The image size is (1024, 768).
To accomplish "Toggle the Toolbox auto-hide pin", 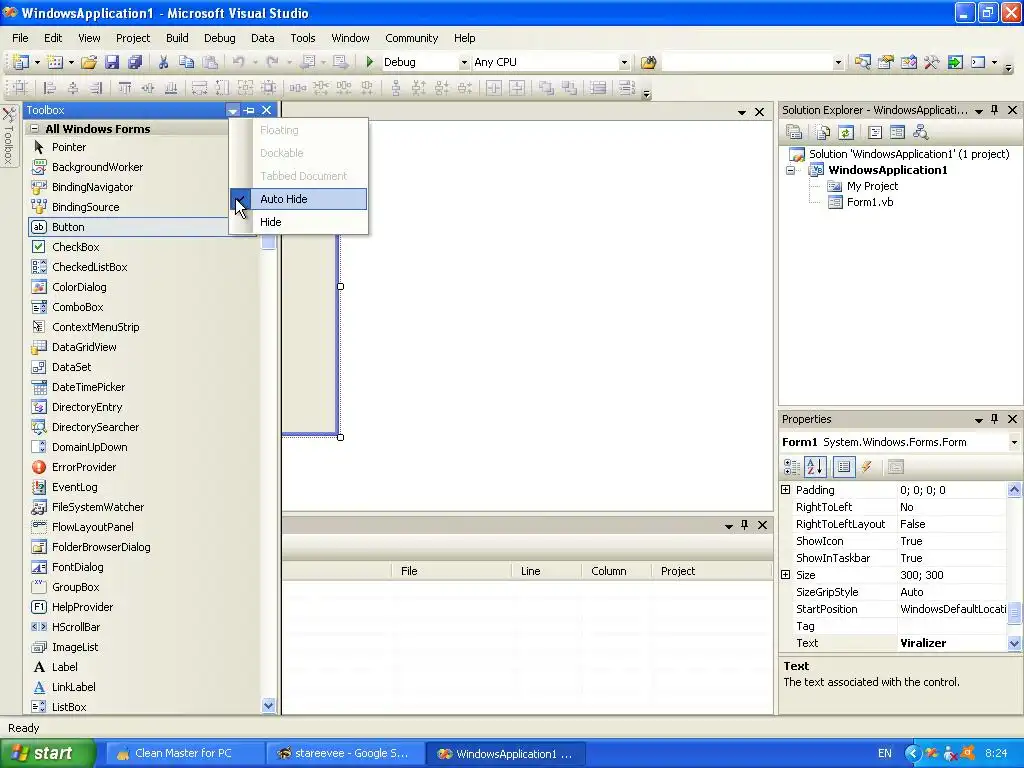I will tap(249, 110).
